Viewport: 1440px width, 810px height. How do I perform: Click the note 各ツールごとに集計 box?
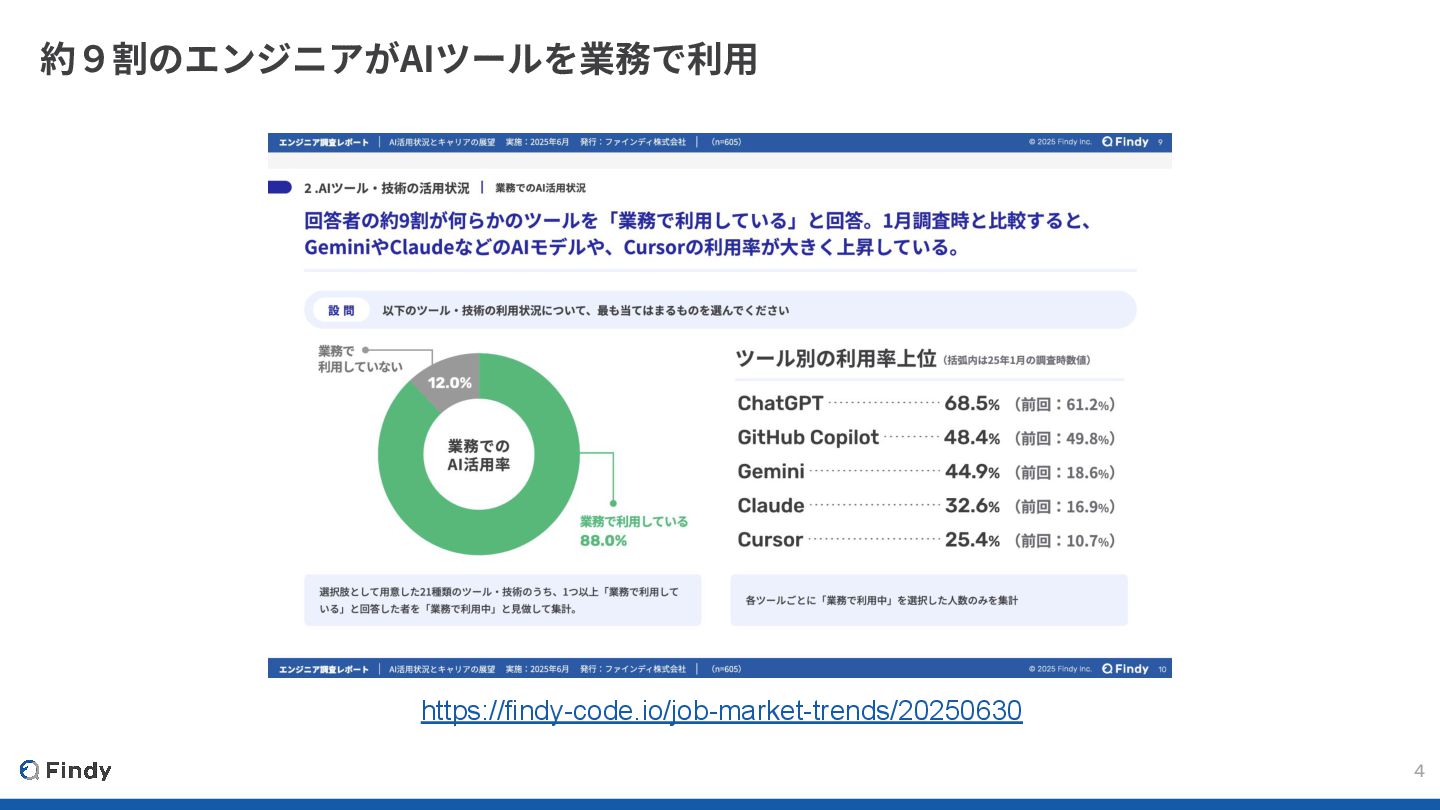click(929, 600)
